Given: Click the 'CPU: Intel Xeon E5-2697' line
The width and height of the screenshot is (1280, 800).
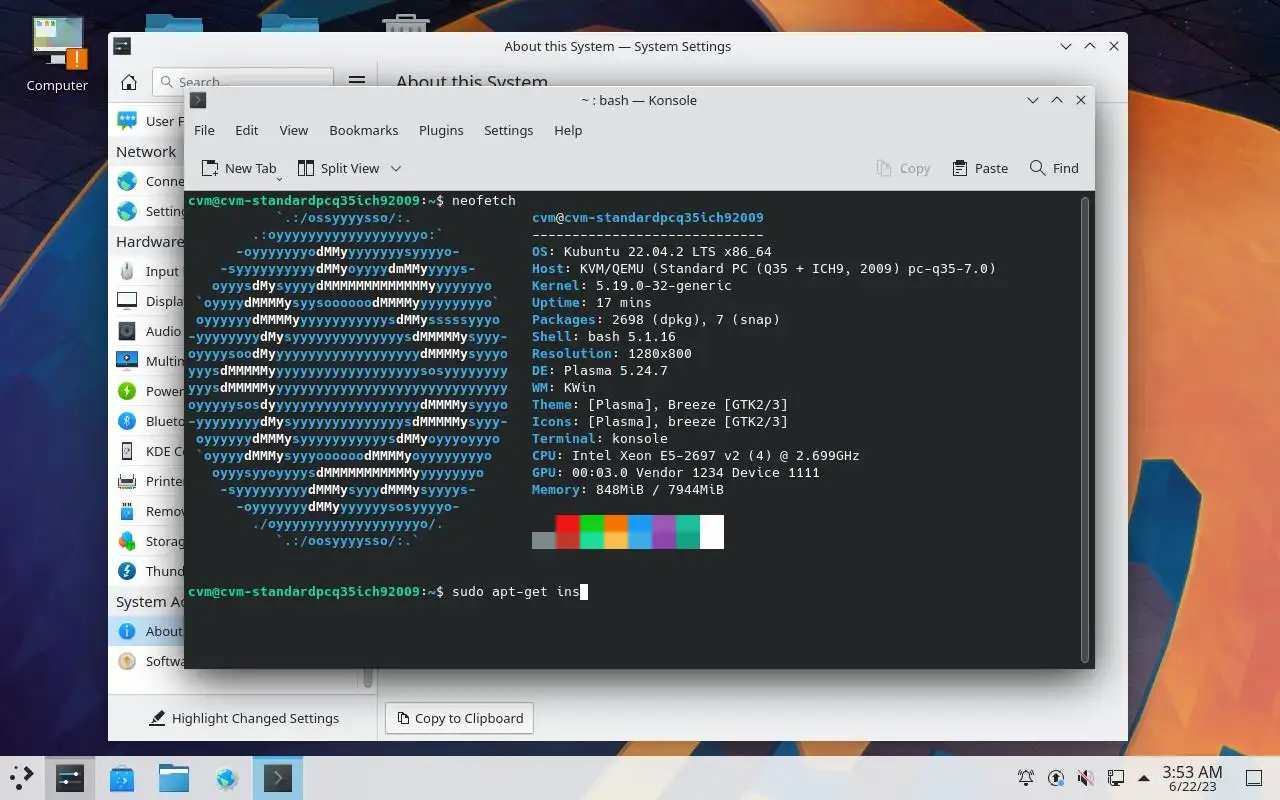Looking at the screenshot, I should [x=695, y=455].
